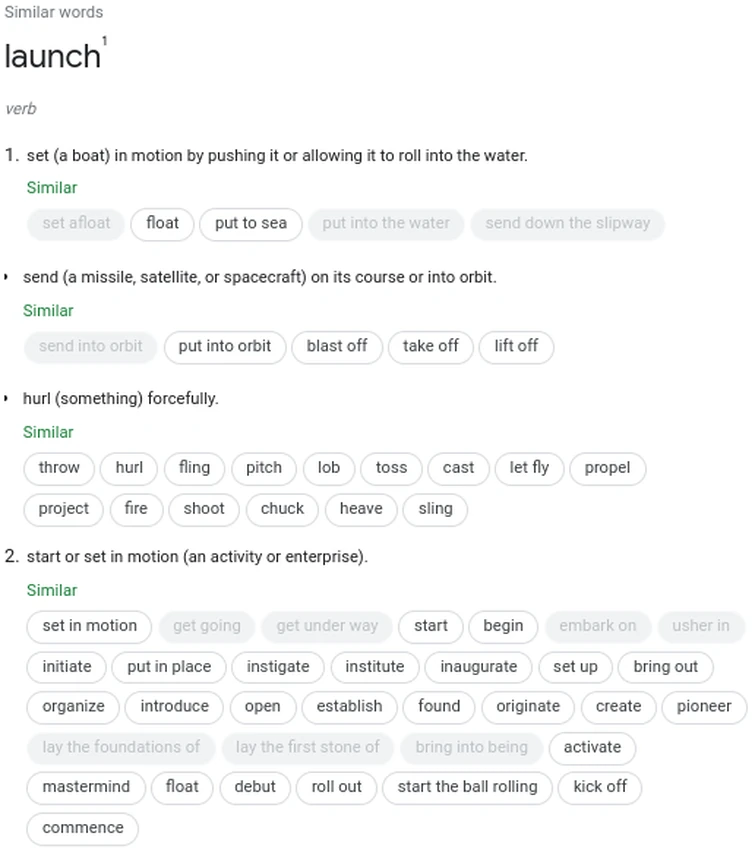755x852 pixels.
Task: Click the 'propel' synonym chip
Action: (x=607, y=468)
